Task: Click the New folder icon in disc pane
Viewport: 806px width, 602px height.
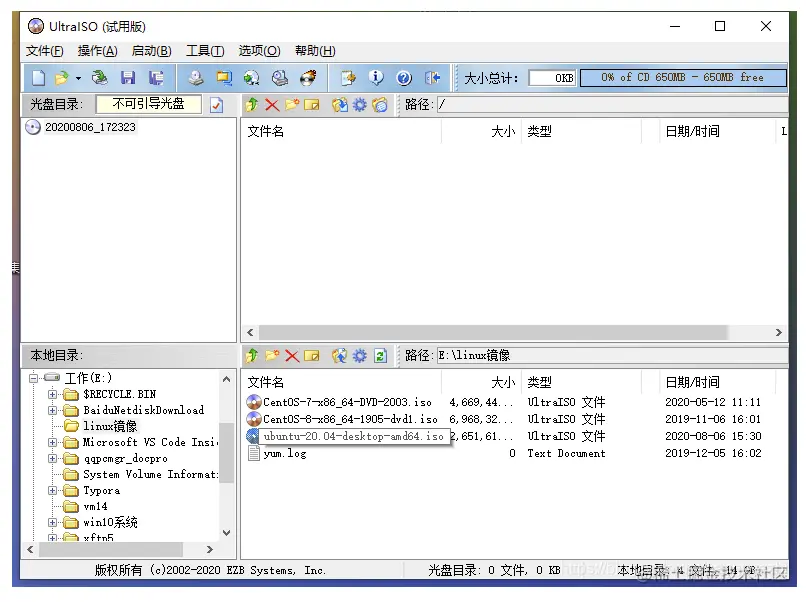Action: click(291, 105)
